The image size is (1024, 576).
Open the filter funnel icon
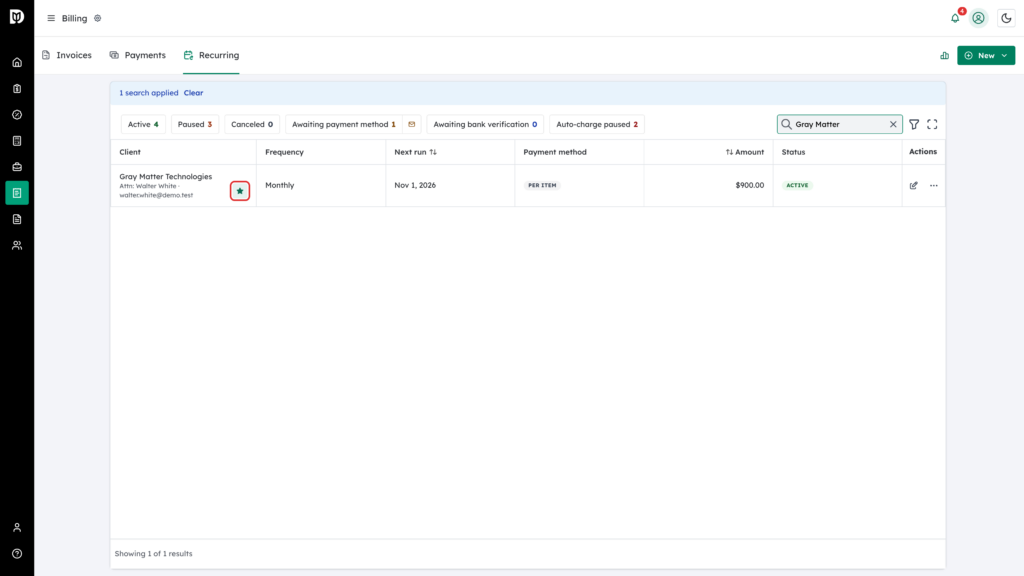tap(914, 124)
